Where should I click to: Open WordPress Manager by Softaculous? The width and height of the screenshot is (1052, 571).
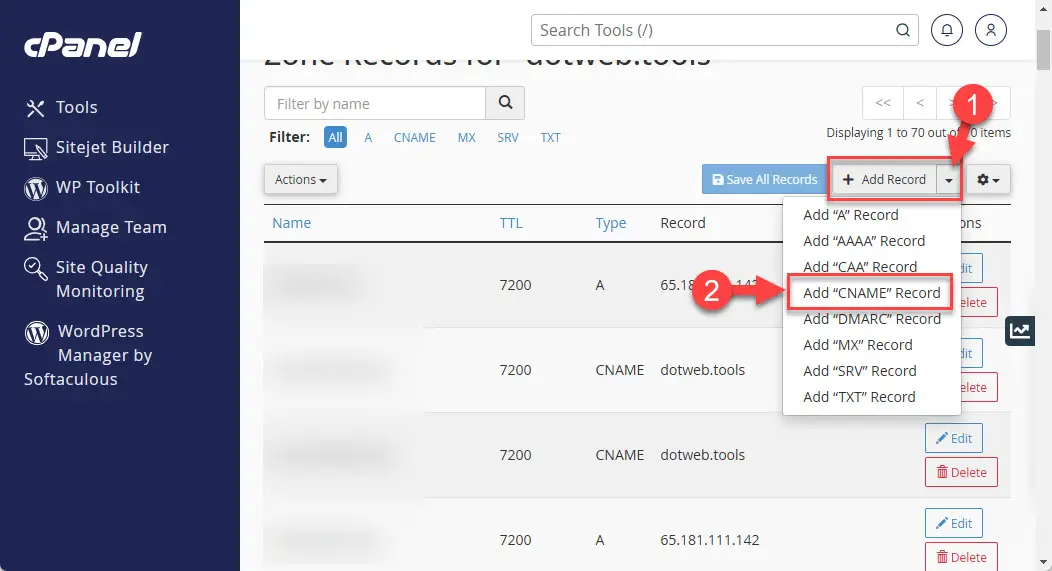click(89, 355)
